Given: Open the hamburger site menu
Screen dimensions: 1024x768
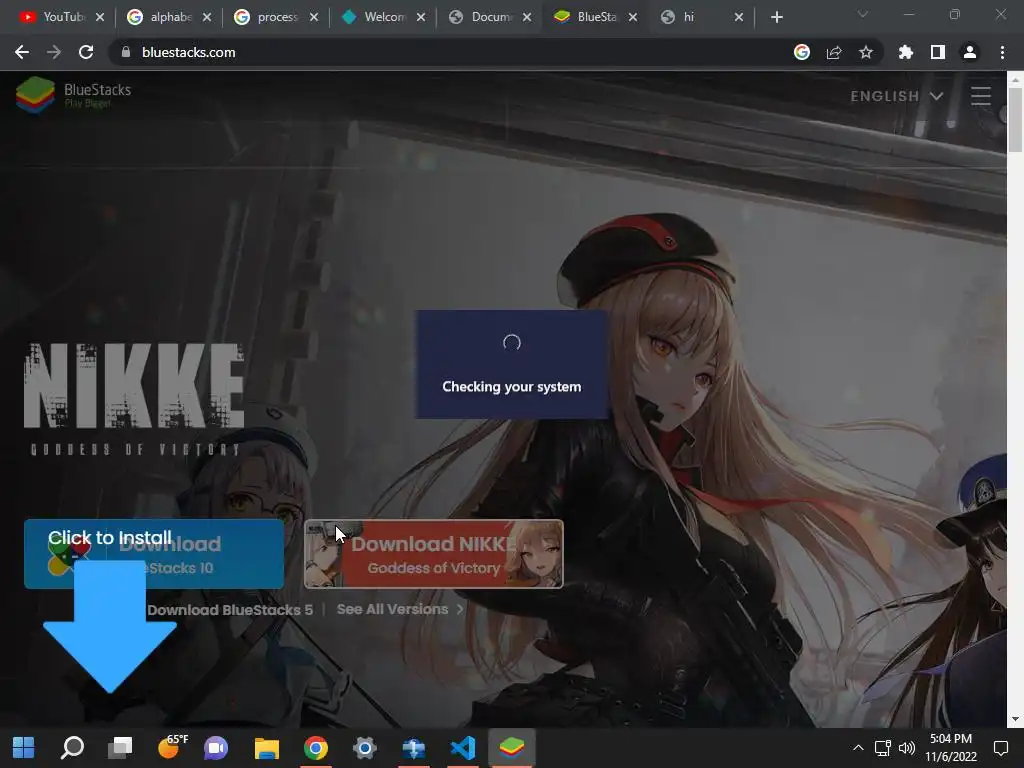Looking at the screenshot, I should click(980, 96).
